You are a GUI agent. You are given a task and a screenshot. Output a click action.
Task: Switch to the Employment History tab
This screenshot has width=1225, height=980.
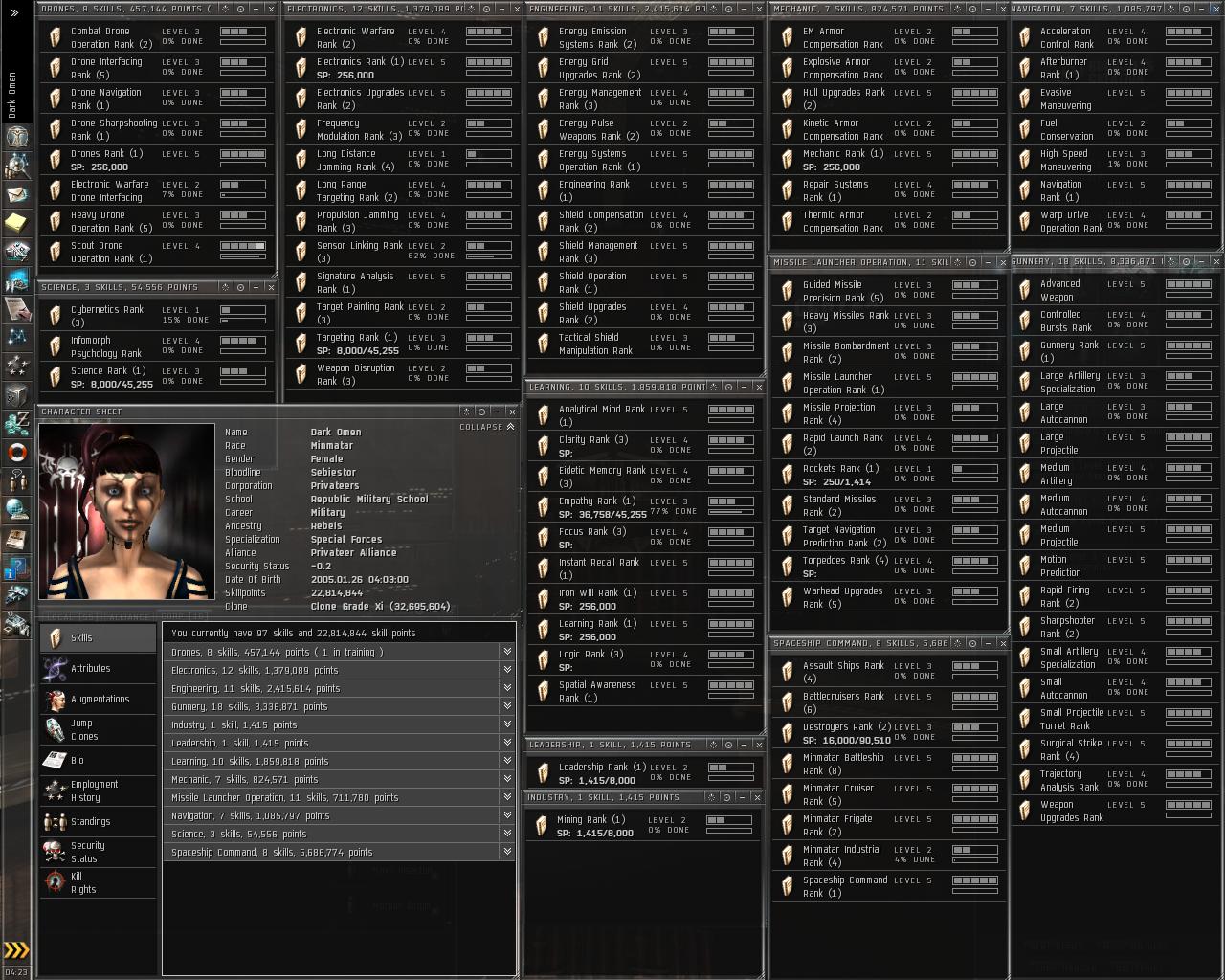click(98, 791)
